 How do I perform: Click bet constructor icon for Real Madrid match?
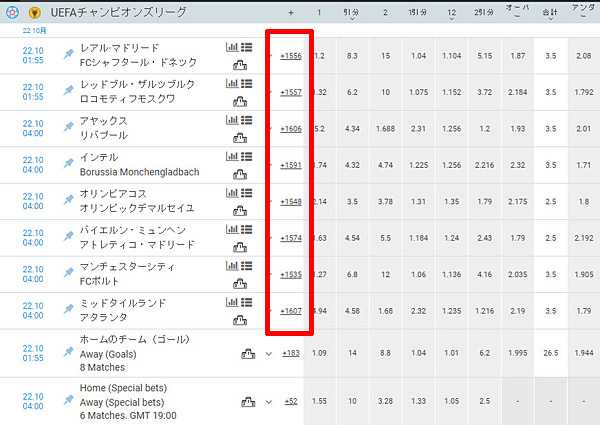[x=240, y=65]
